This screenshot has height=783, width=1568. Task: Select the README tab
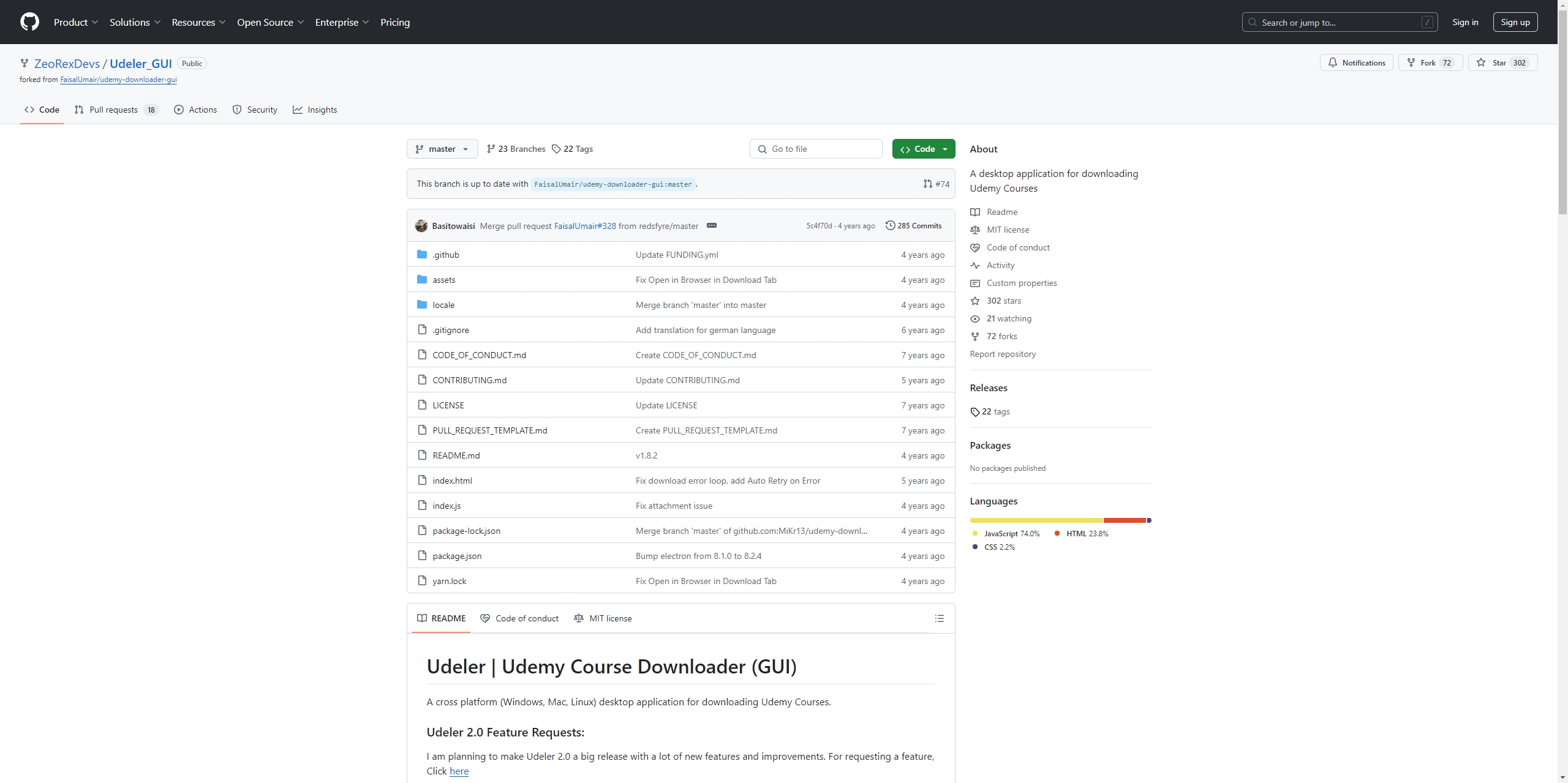(x=448, y=617)
